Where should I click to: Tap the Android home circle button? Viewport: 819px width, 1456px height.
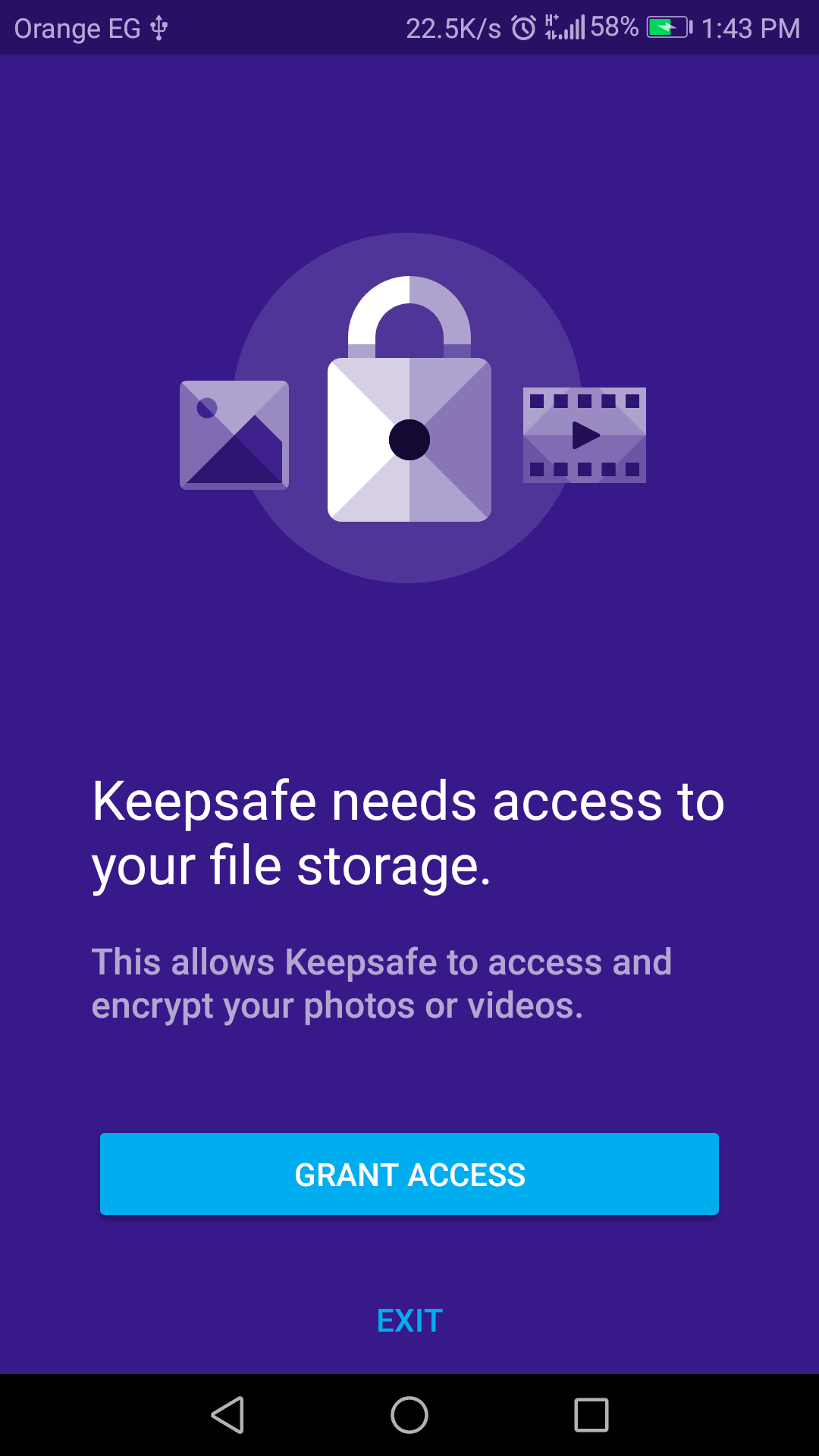point(409,1415)
